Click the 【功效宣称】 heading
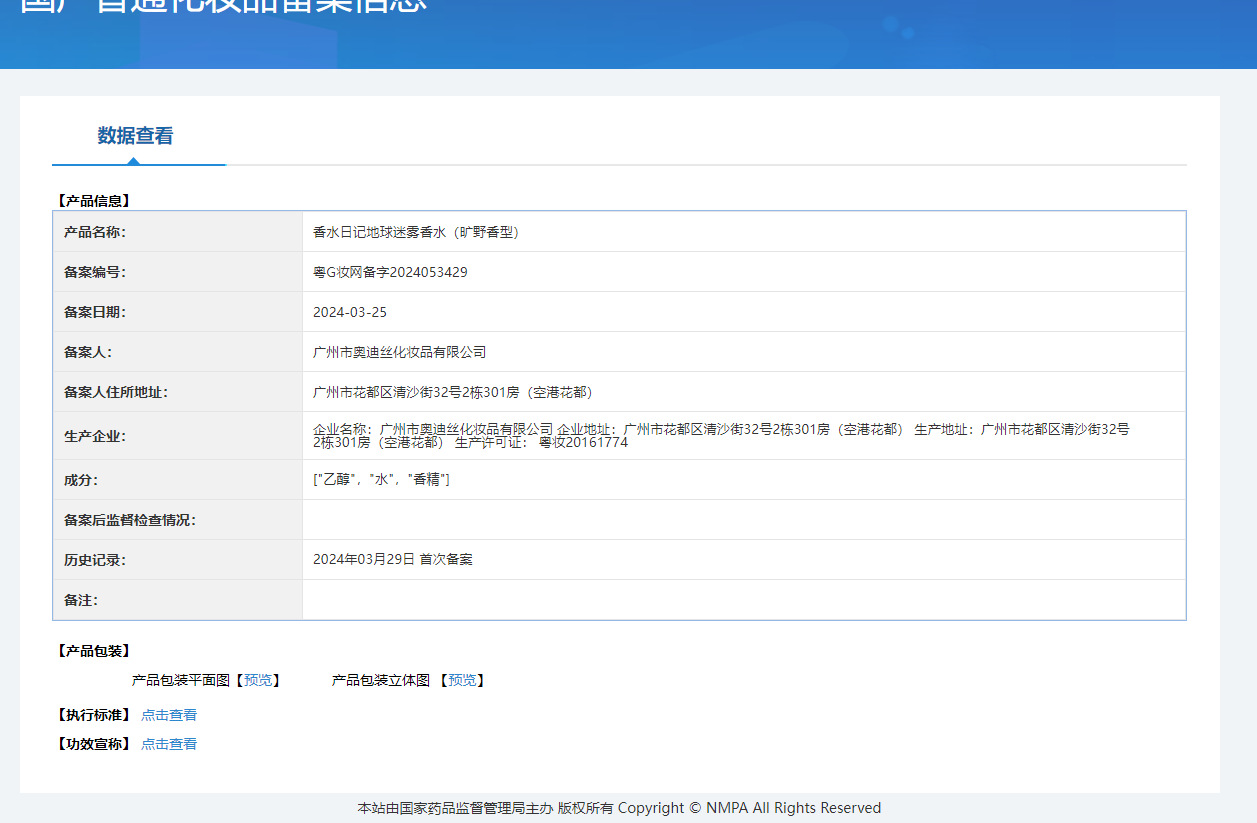The height and width of the screenshot is (823, 1257). click(x=93, y=744)
